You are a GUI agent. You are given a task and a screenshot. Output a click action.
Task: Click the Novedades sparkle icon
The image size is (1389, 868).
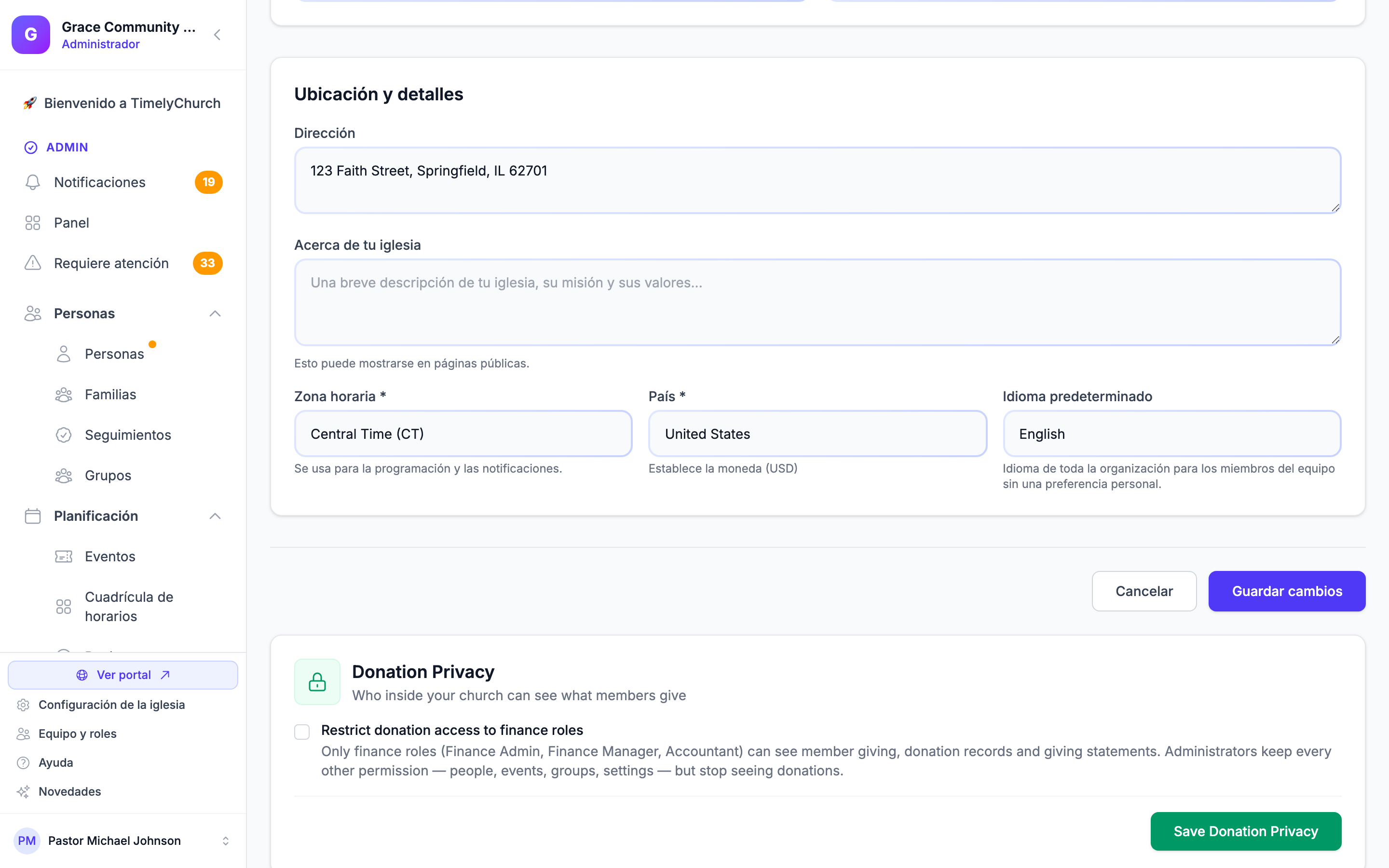(x=23, y=791)
